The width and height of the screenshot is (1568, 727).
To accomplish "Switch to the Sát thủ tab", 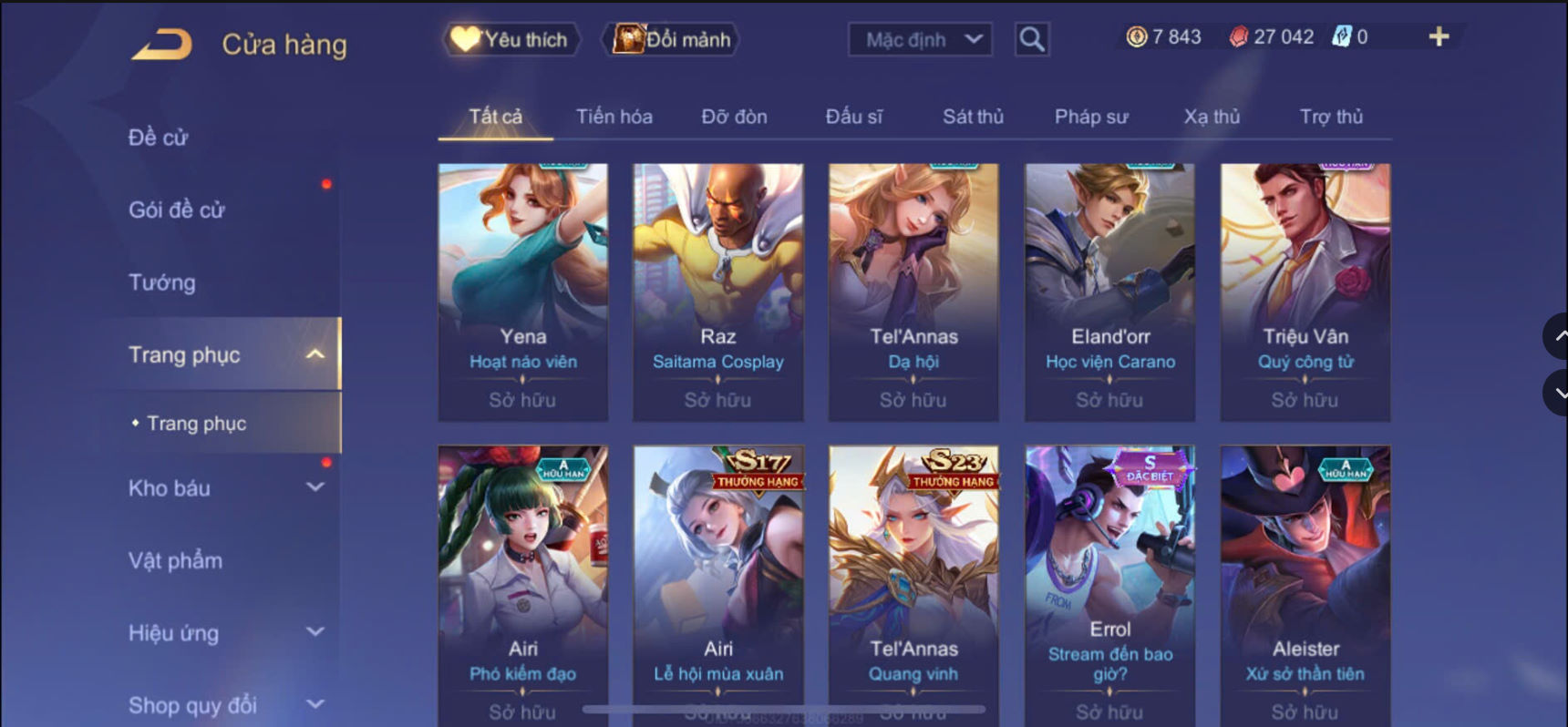I will (x=973, y=117).
